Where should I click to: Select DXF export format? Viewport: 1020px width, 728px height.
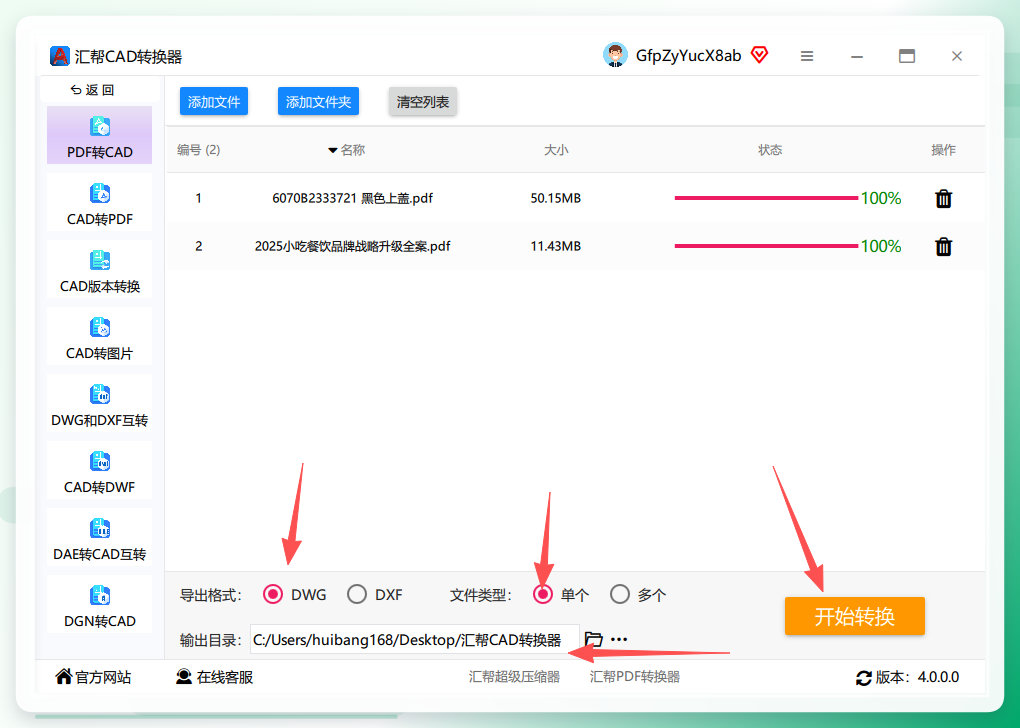pos(356,594)
